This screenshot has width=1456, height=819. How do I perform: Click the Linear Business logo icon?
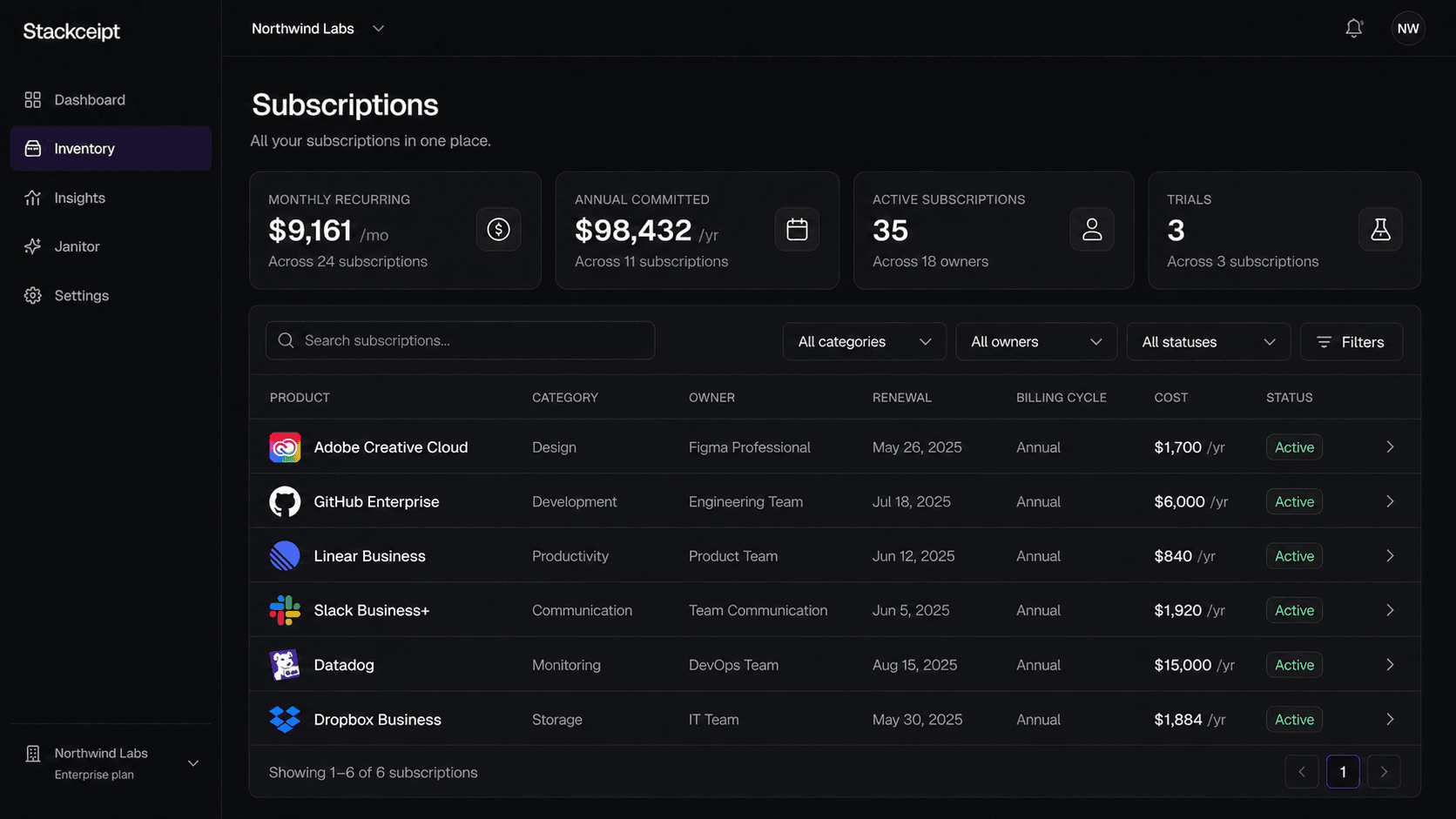point(285,556)
